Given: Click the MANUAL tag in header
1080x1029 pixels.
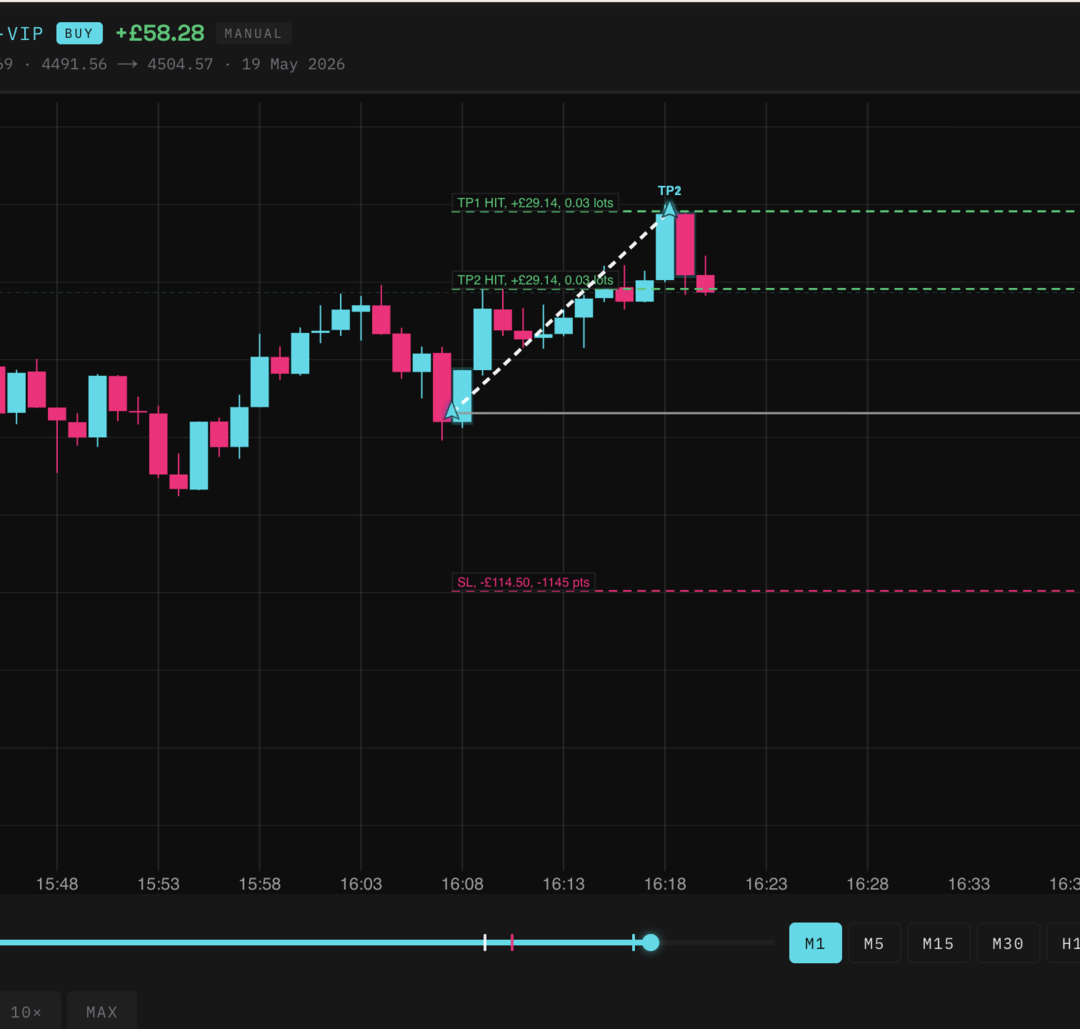Looking at the screenshot, I should (x=253, y=33).
